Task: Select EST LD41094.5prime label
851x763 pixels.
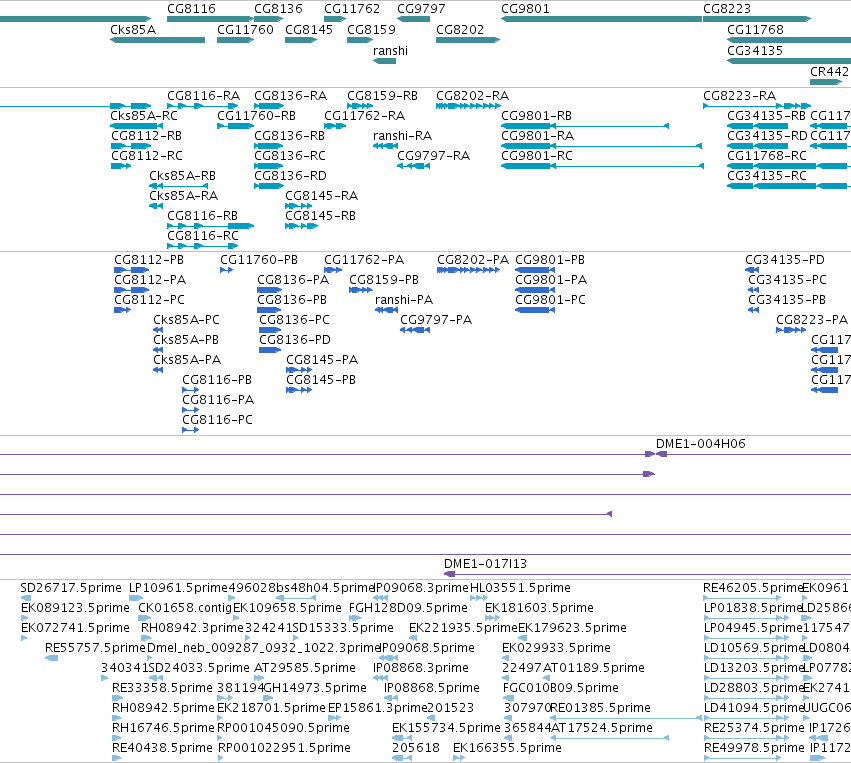Action: (x=753, y=708)
